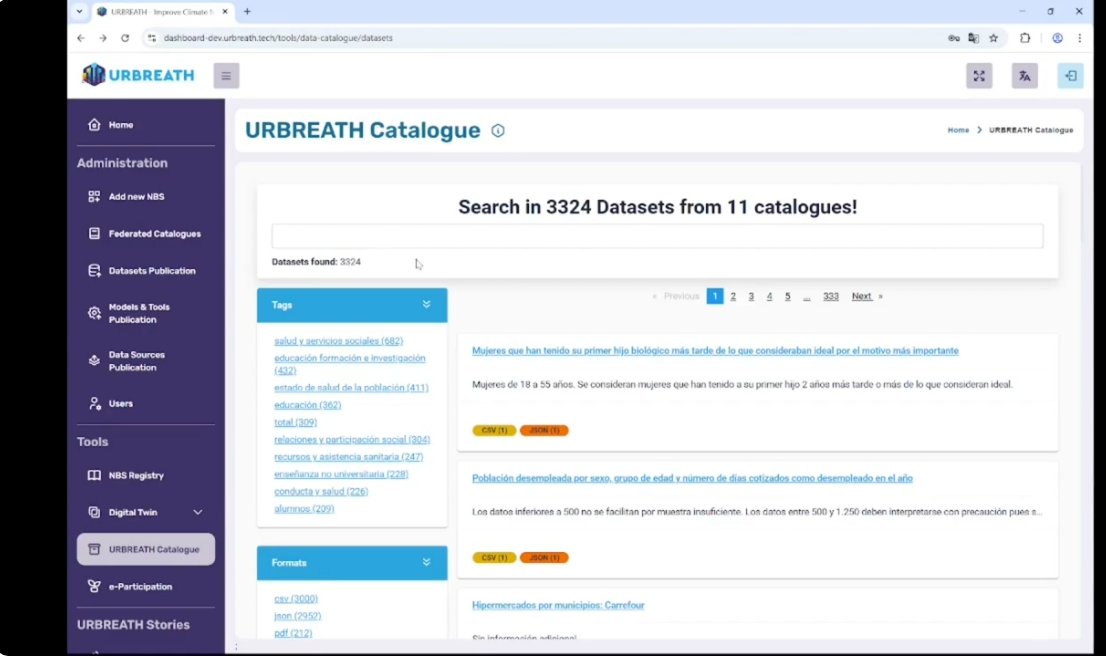Image resolution: width=1106 pixels, height=664 pixels.
Task: Click the Next pagination link
Action: point(862,296)
